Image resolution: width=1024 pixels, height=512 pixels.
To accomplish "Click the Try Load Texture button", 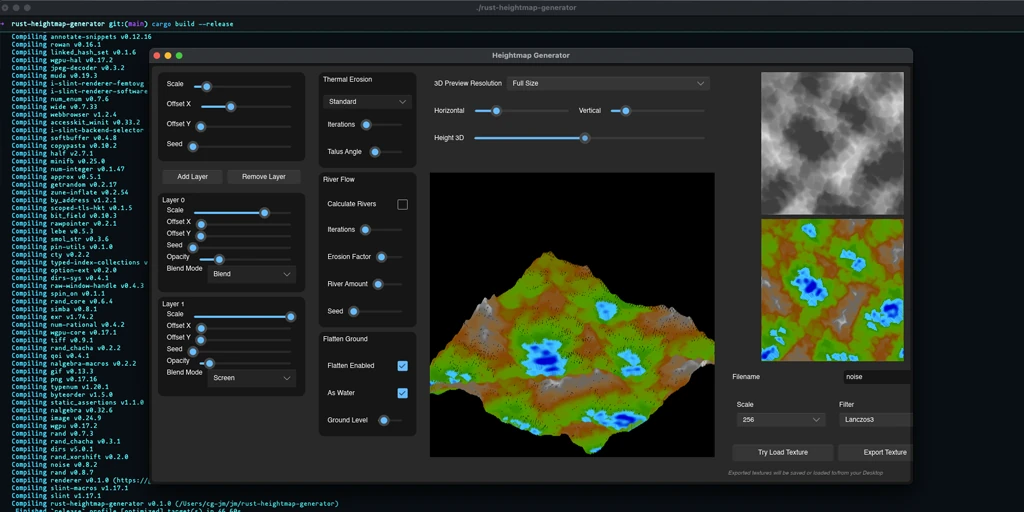I will tap(783, 453).
